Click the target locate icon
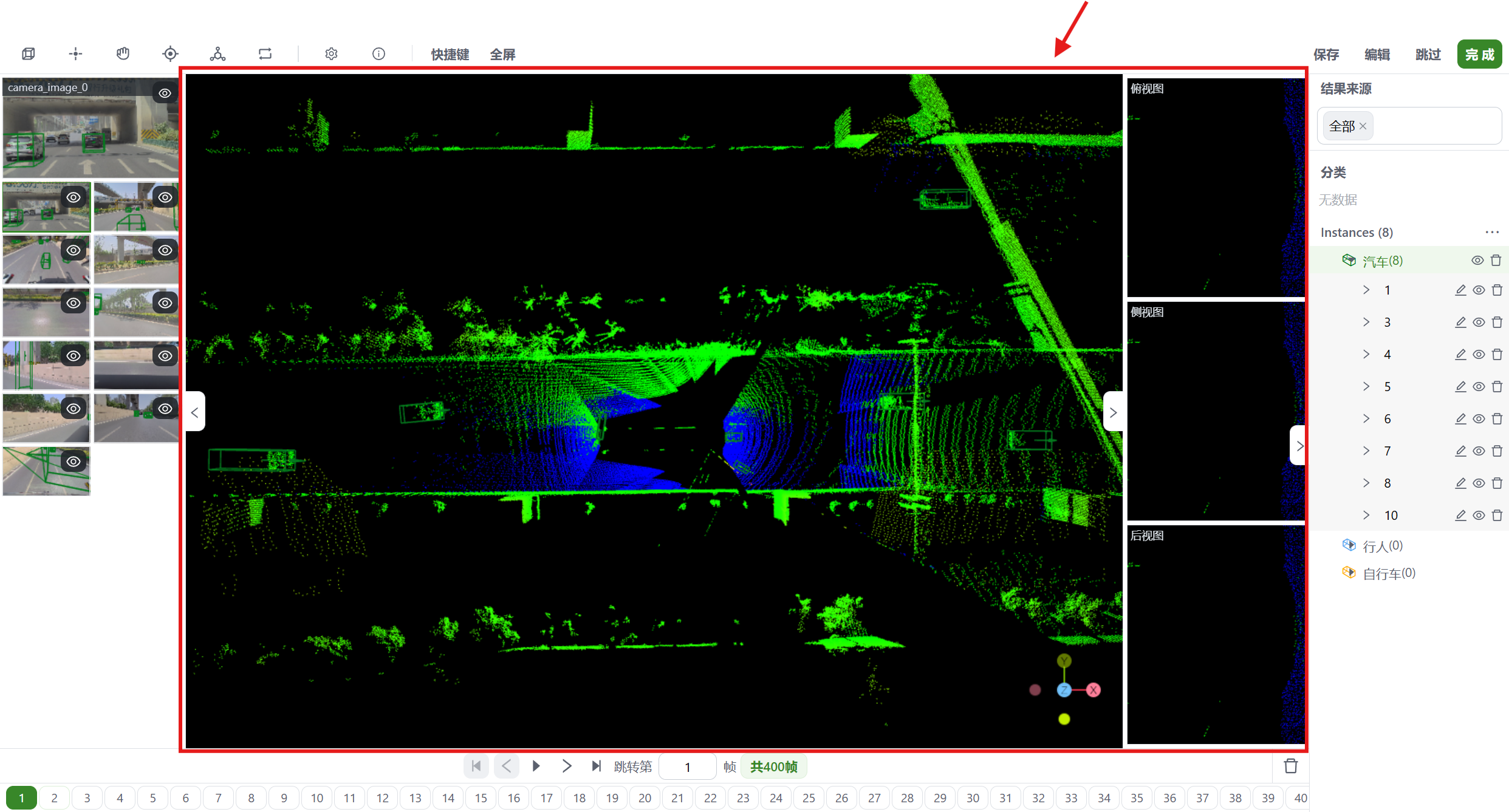 170,54
